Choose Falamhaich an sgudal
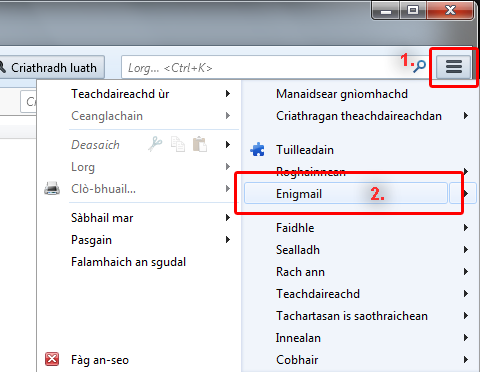This screenshot has height=372, width=480. [x=128, y=262]
